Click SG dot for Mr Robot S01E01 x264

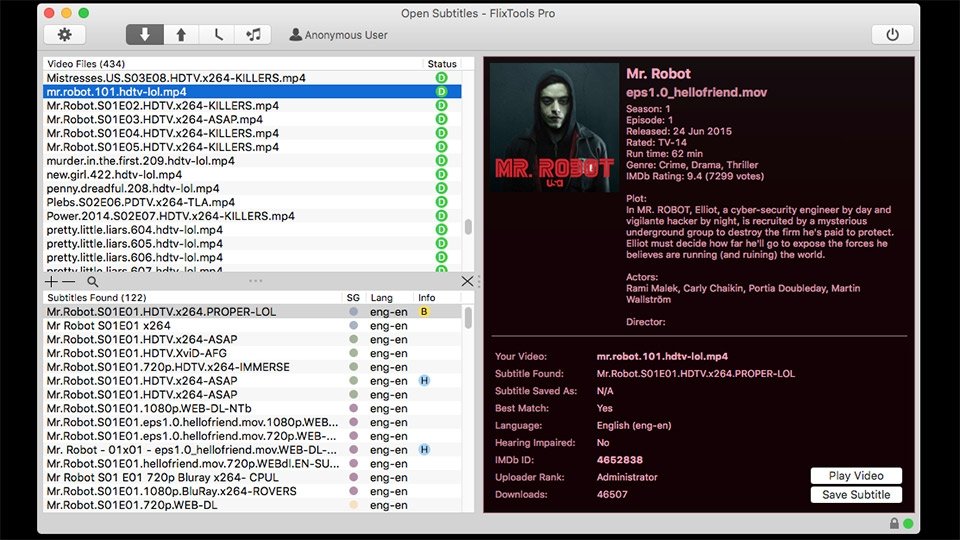tap(353, 326)
